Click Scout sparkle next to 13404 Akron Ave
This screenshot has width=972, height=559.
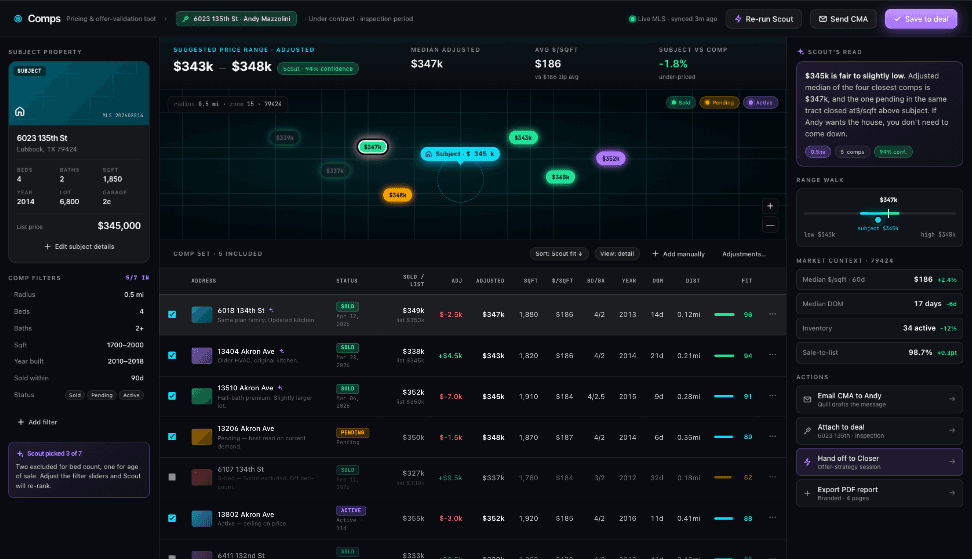tap(281, 351)
